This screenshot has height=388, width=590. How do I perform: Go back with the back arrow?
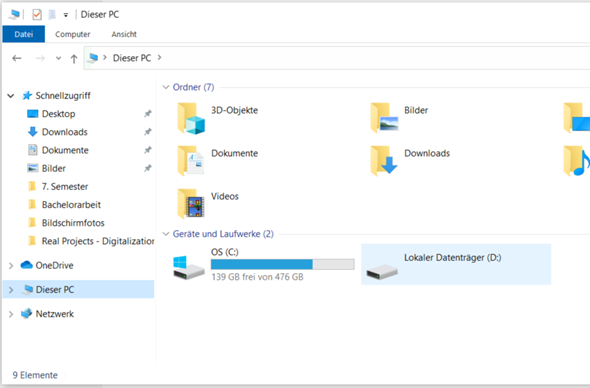(x=17, y=58)
